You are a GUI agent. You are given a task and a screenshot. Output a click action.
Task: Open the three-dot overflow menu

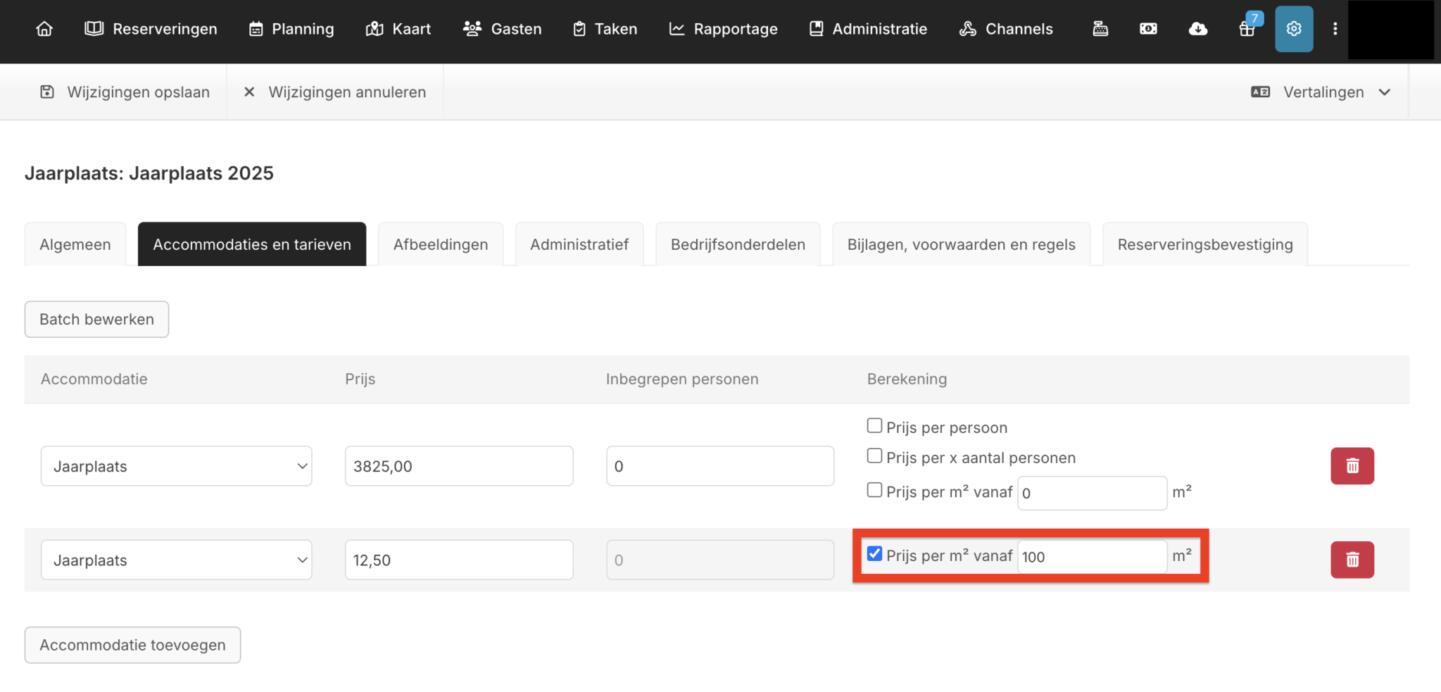point(1334,29)
